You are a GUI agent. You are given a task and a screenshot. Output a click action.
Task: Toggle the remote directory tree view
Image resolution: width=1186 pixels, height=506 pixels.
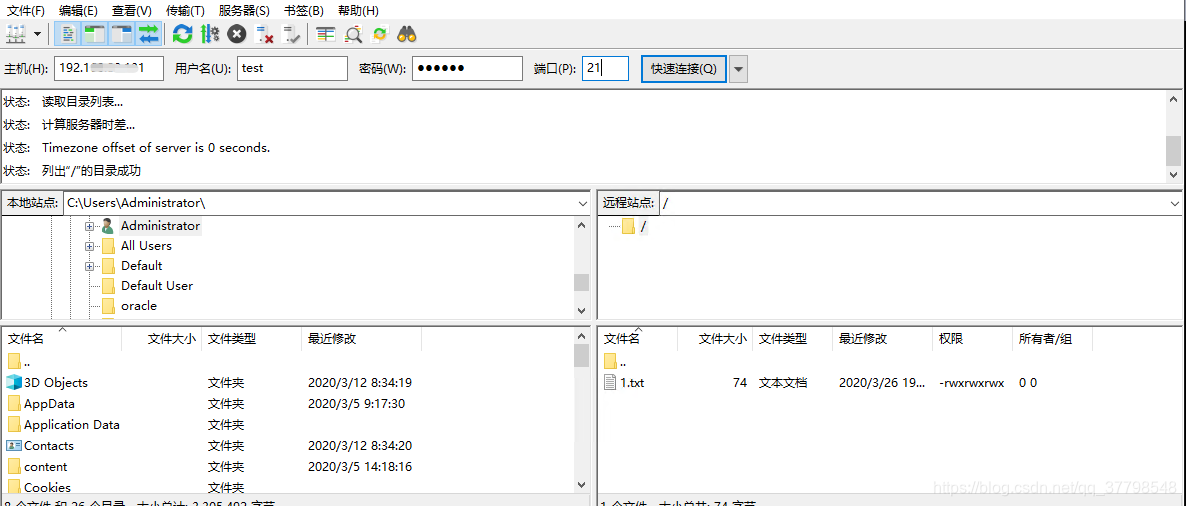tap(122, 33)
